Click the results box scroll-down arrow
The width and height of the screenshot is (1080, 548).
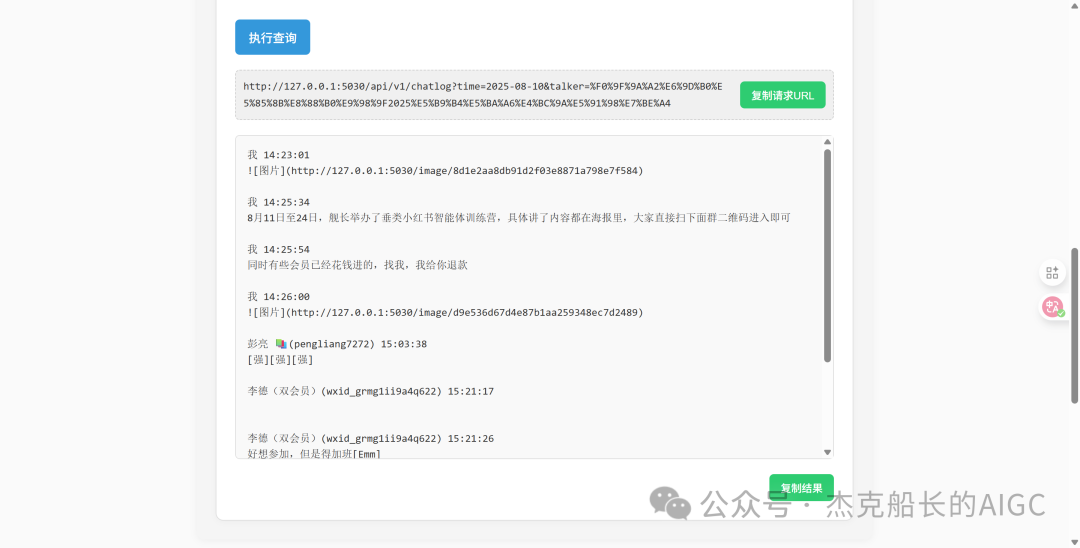(827, 452)
